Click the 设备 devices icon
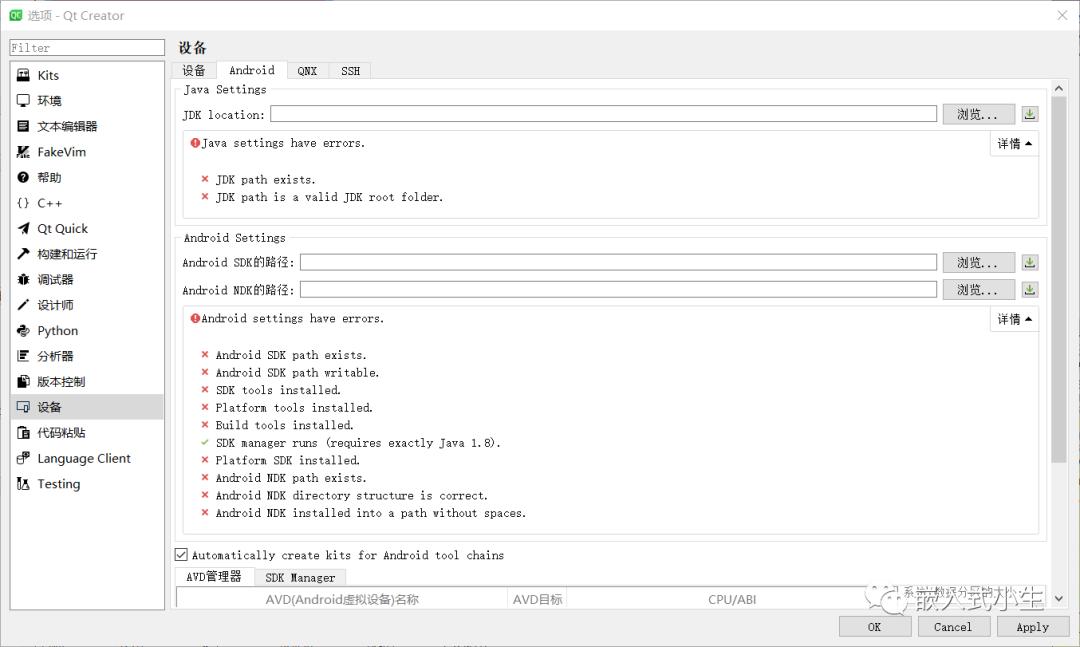Image resolution: width=1080 pixels, height=647 pixels. [23, 407]
